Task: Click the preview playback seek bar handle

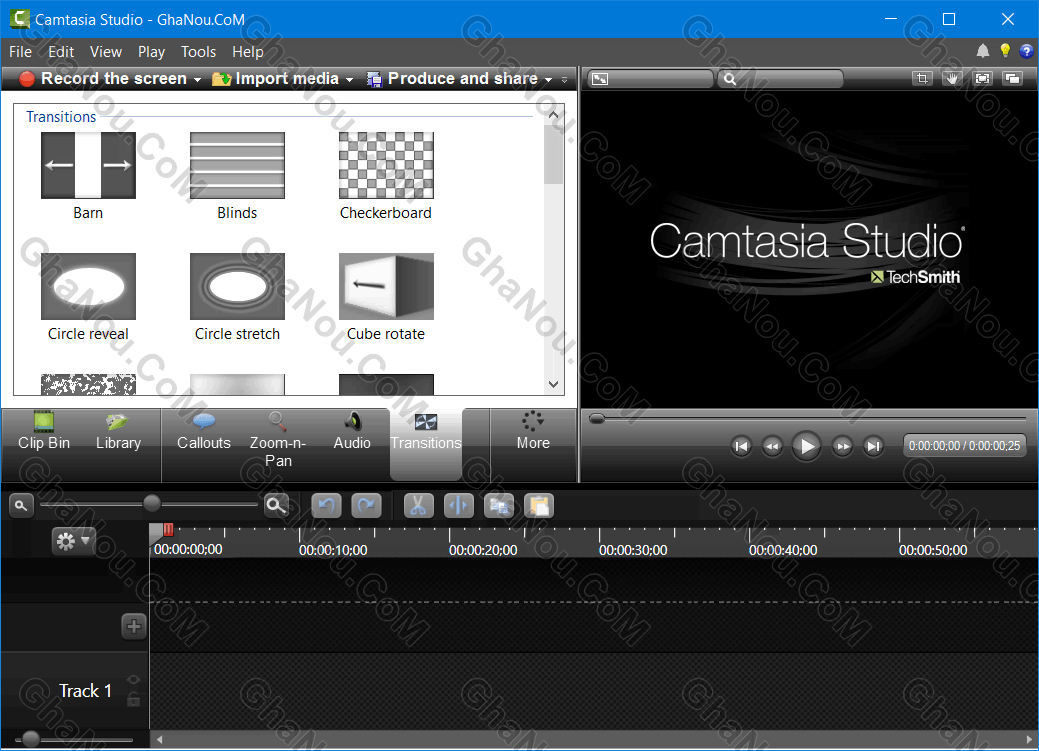Action: (597, 418)
